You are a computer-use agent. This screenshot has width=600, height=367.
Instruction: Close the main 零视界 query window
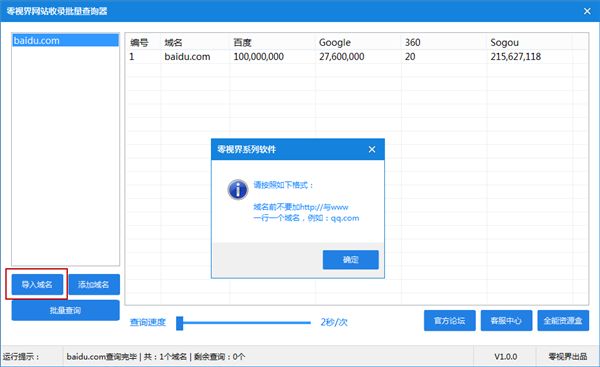[x=587, y=11]
